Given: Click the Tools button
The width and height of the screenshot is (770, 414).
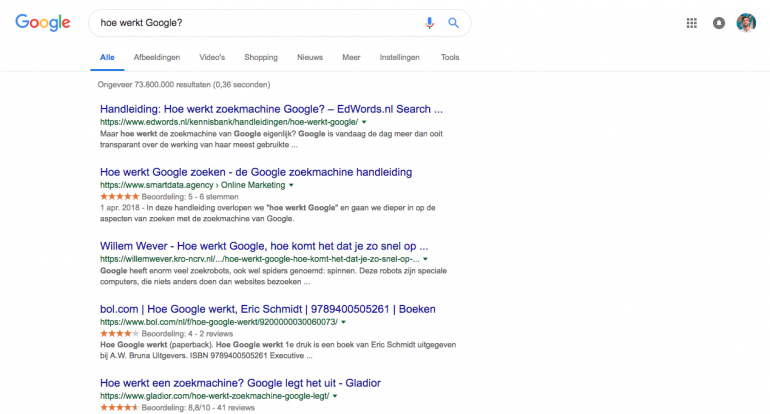Looking at the screenshot, I should point(450,57).
